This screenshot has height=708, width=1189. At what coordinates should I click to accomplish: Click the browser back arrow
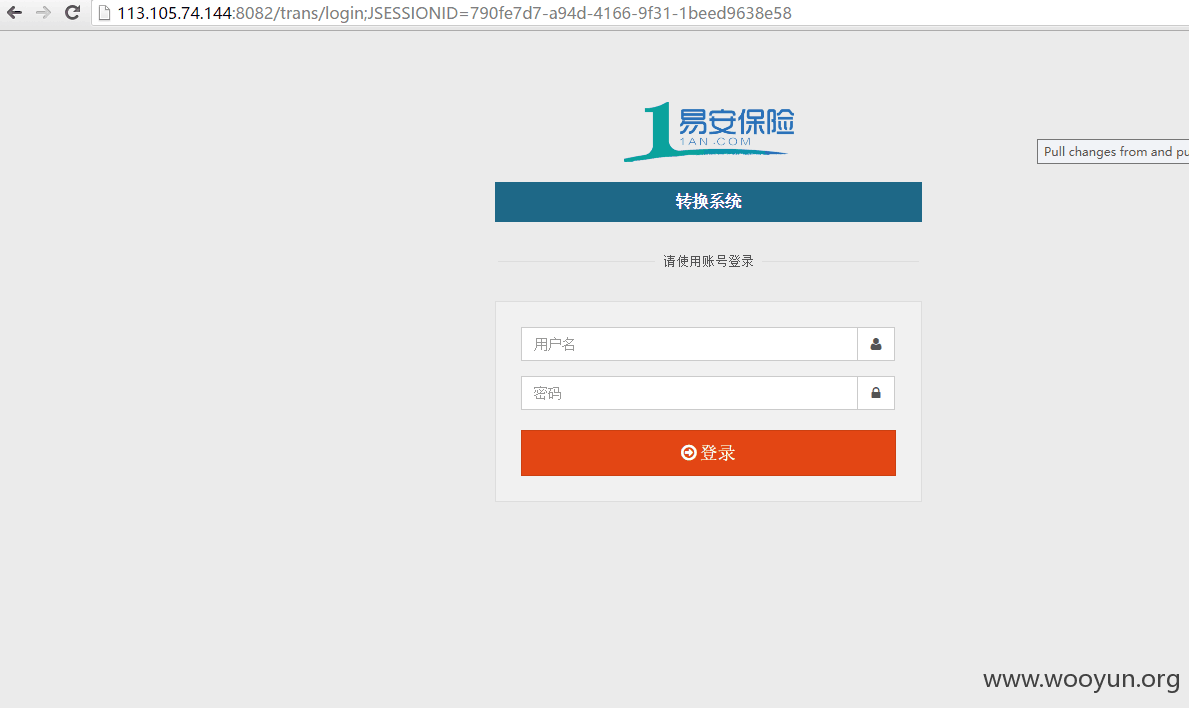tap(14, 13)
